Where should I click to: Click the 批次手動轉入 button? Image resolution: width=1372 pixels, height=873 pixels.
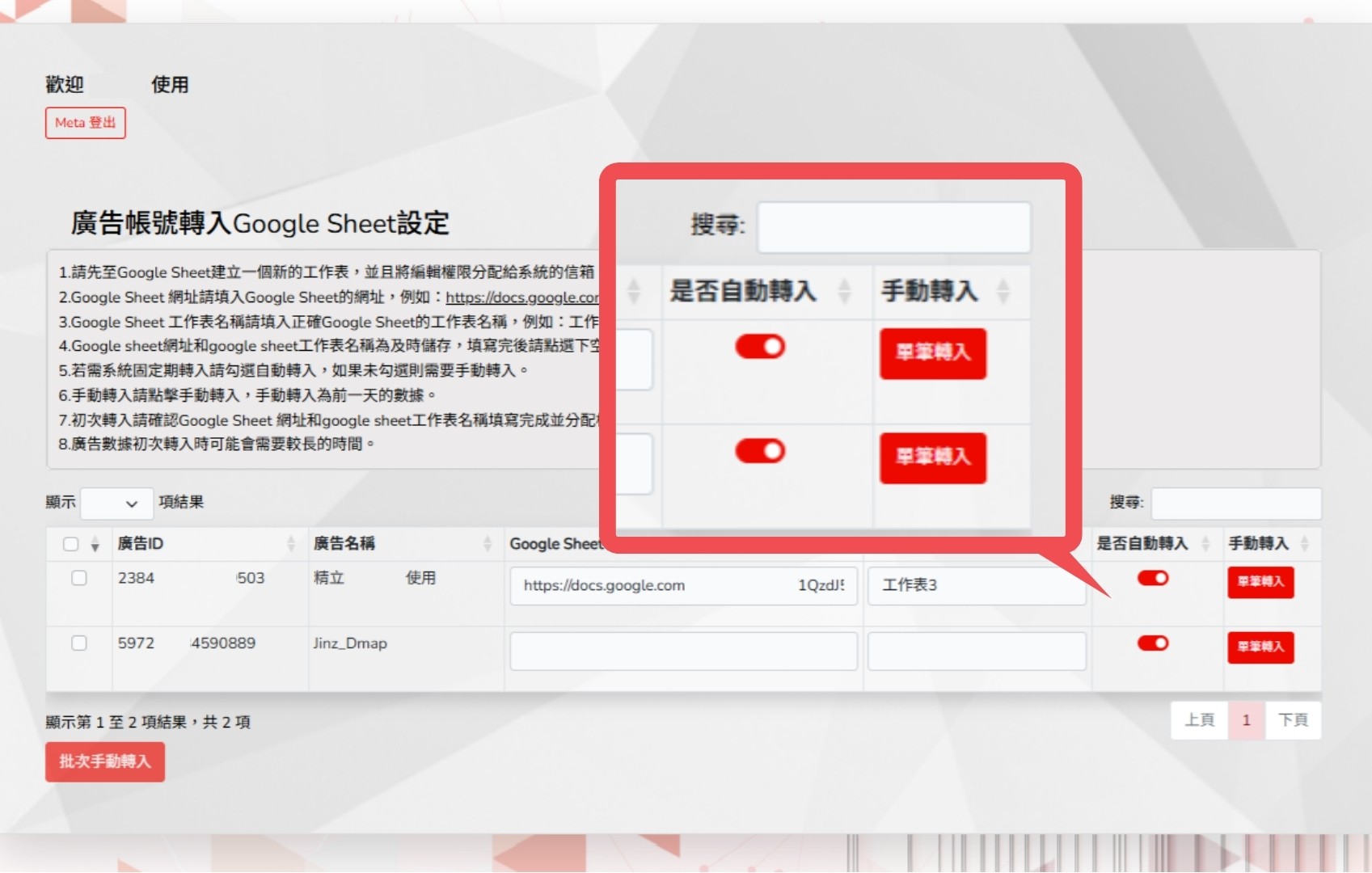point(104,761)
